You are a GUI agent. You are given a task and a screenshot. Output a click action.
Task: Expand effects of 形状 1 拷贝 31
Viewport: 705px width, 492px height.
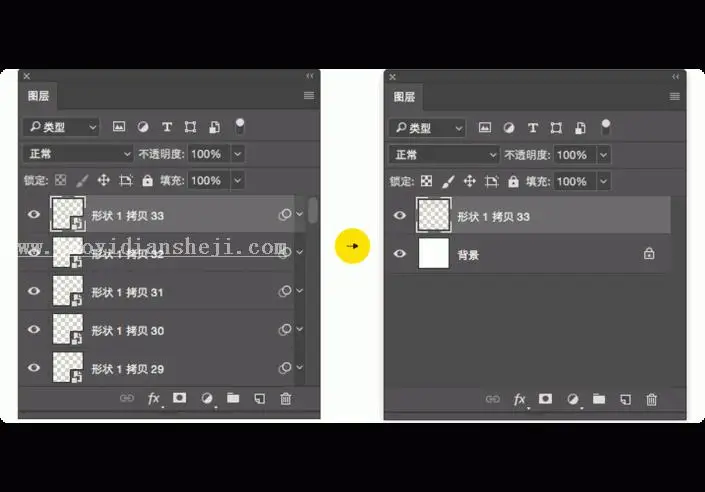[x=300, y=291]
